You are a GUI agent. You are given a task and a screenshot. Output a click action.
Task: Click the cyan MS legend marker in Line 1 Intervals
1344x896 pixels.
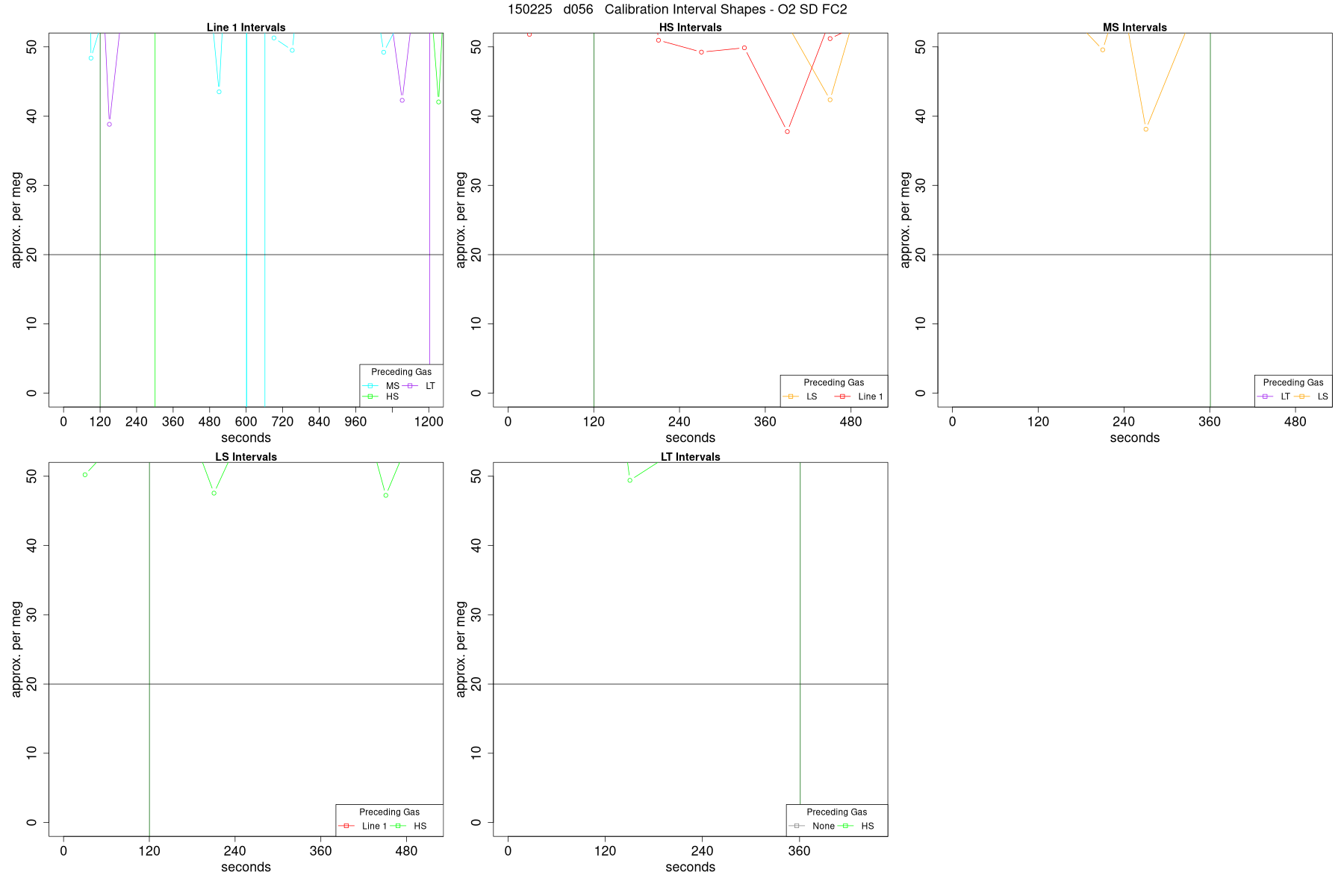click(x=370, y=386)
